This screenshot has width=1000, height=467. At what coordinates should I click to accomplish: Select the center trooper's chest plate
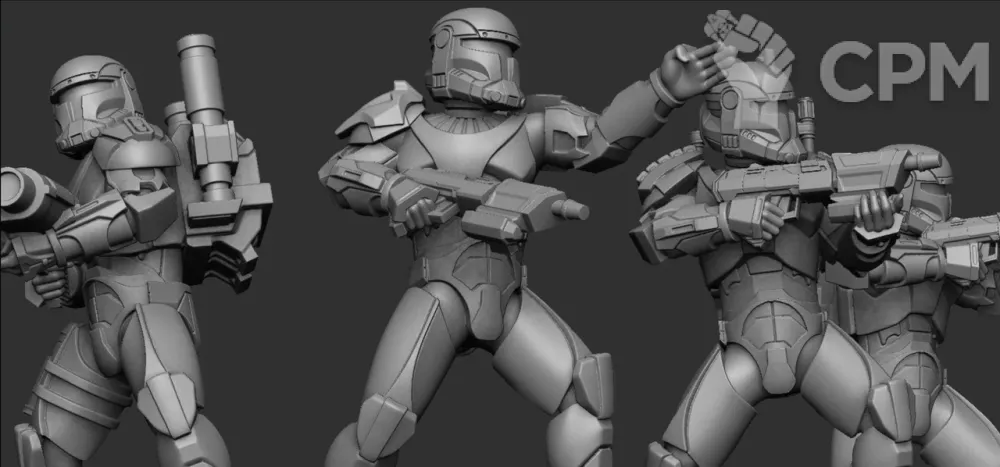(470, 150)
